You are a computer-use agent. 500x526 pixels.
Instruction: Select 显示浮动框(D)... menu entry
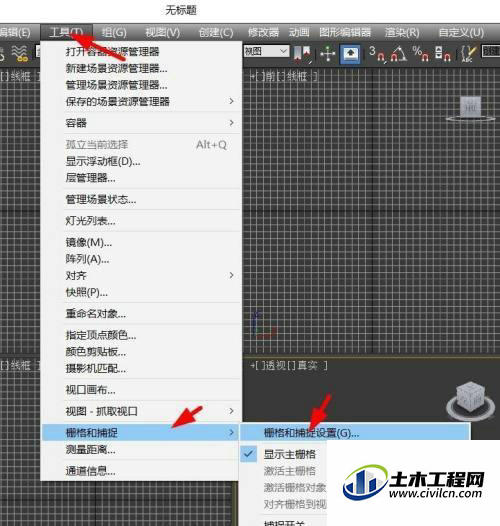141,161
